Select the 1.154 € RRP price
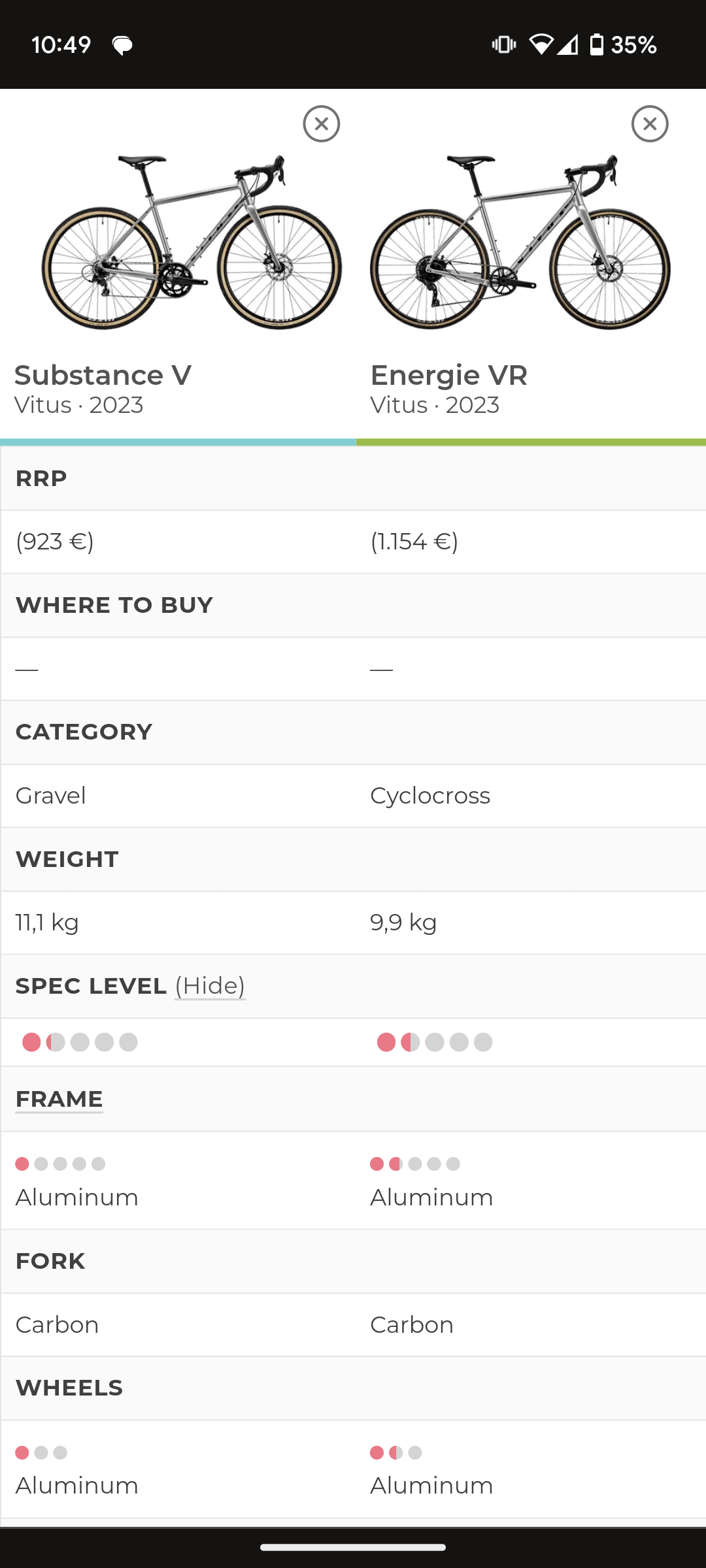 pos(414,542)
